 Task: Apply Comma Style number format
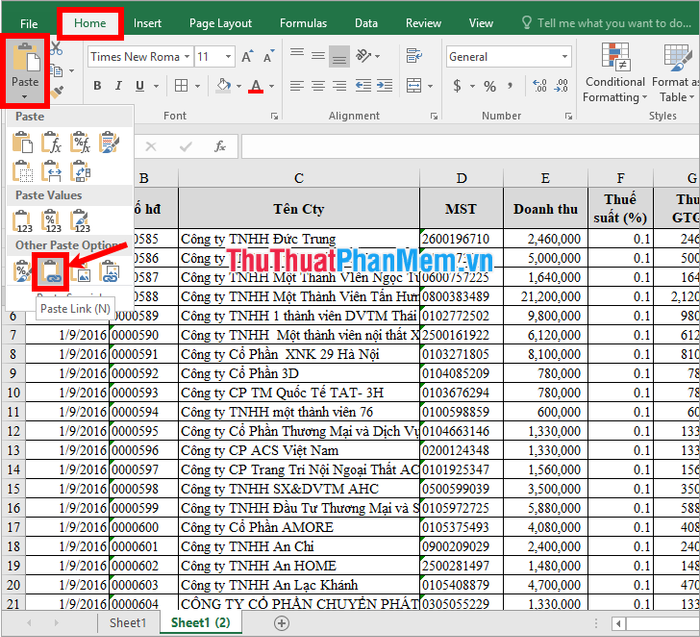click(510, 85)
